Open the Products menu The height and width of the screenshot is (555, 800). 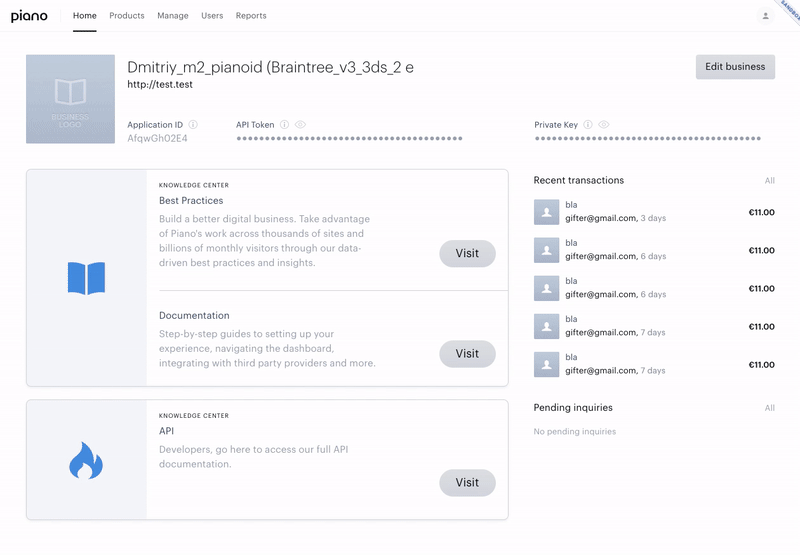127,16
